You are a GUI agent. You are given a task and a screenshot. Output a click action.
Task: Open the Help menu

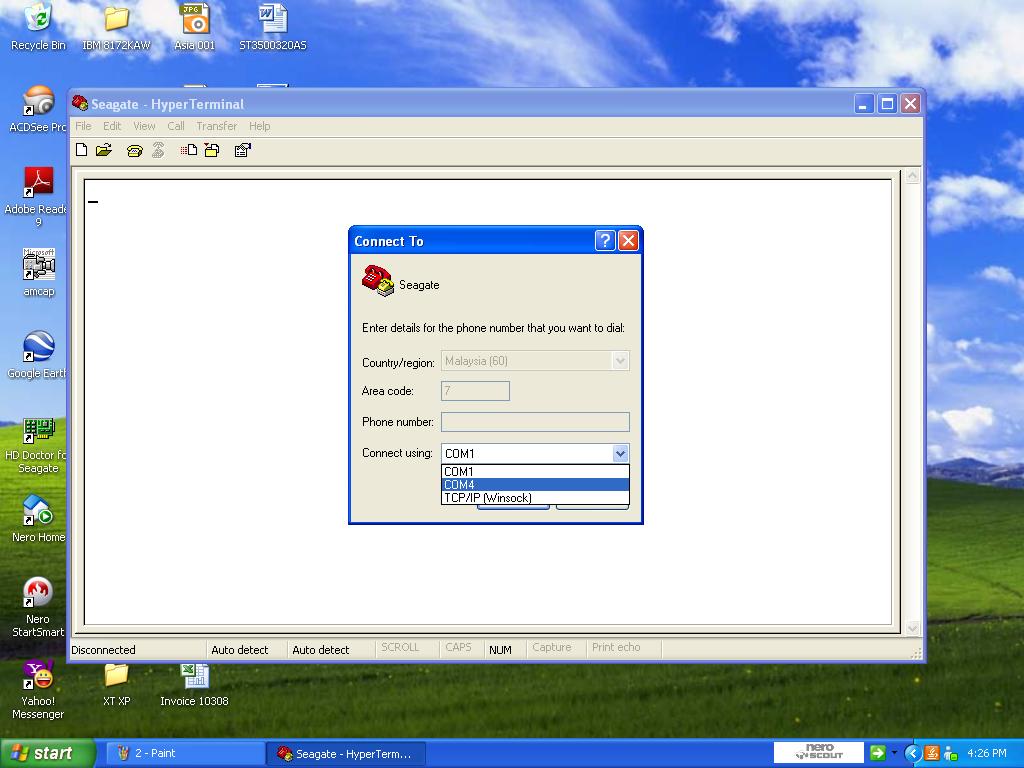click(x=259, y=126)
